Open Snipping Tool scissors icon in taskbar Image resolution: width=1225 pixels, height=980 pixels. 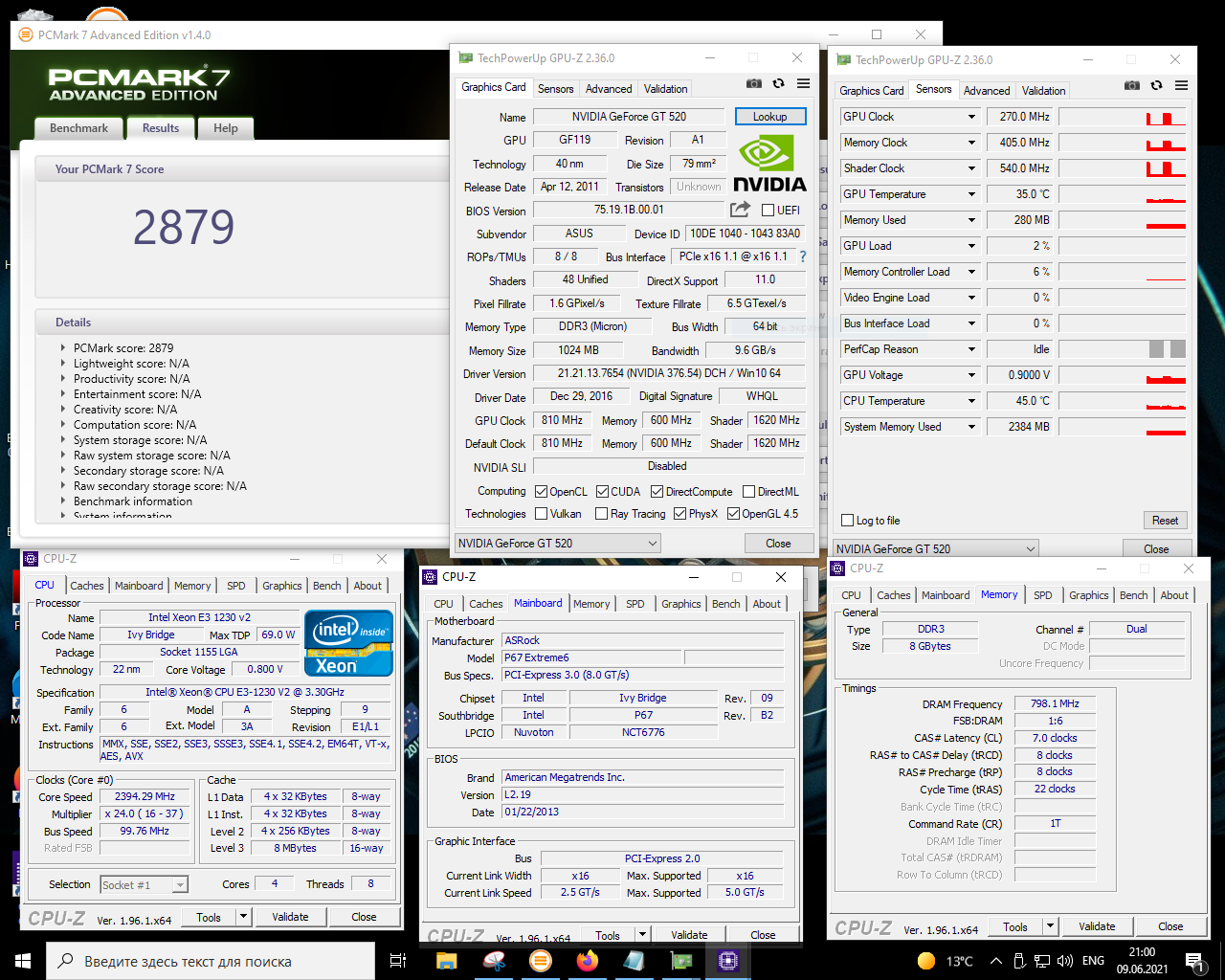coord(494,961)
